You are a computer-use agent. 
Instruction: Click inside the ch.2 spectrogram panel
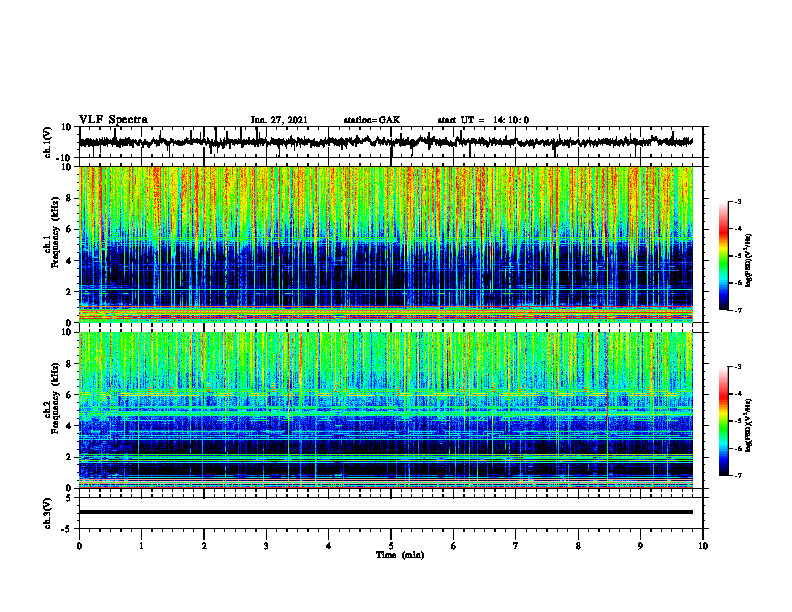pos(385,410)
